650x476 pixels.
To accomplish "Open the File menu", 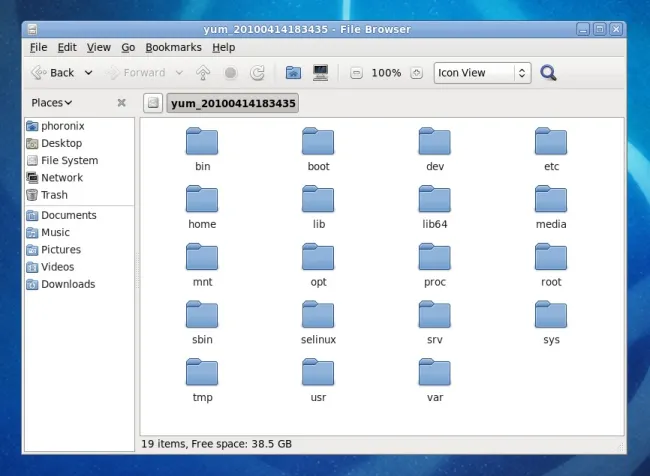I will [39, 48].
